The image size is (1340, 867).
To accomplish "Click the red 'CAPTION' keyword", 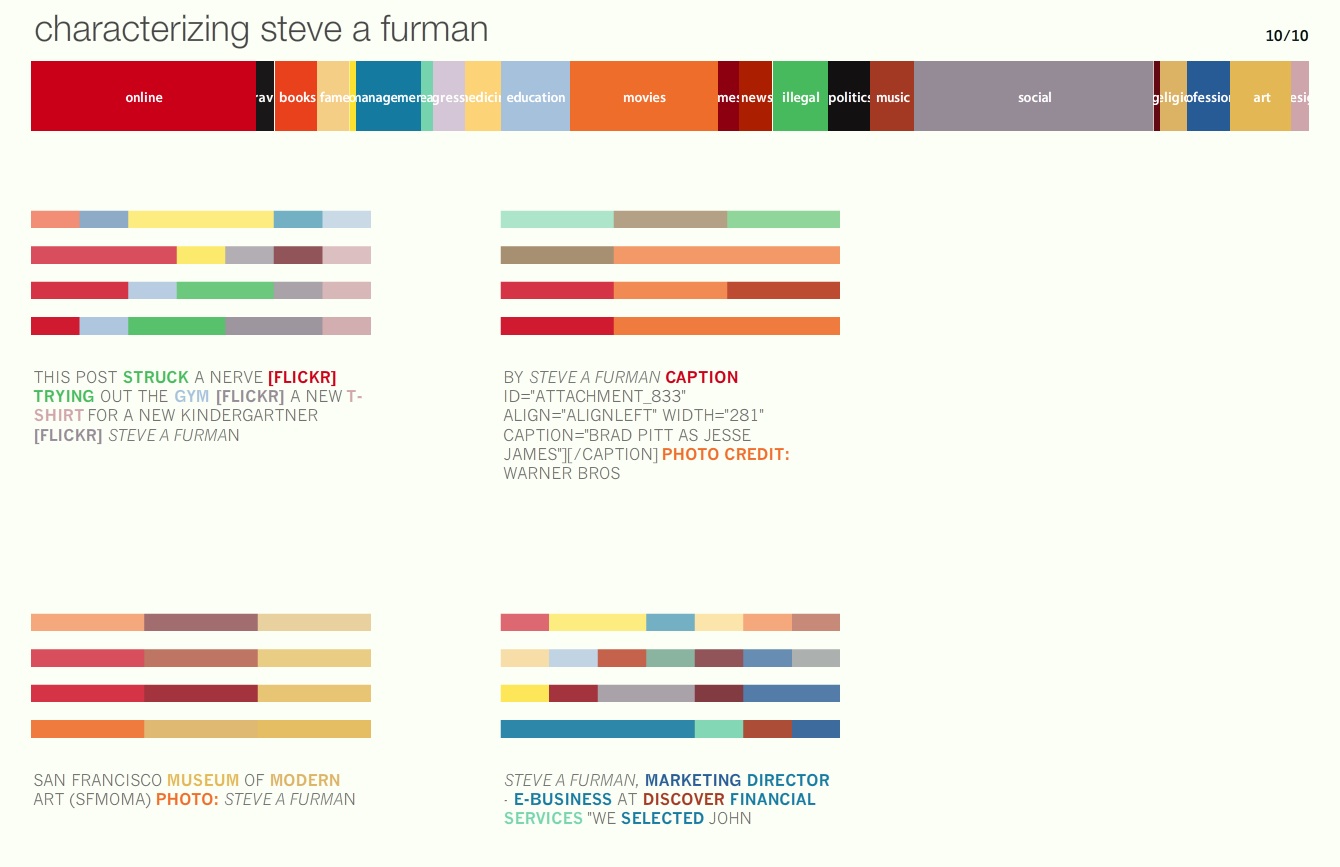I will pos(702,378).
